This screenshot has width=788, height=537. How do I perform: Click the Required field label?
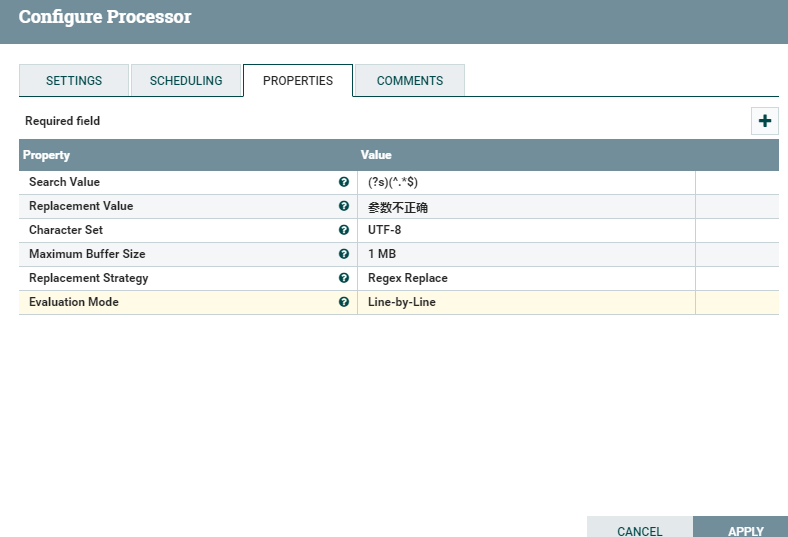click(x=62, y=121)
